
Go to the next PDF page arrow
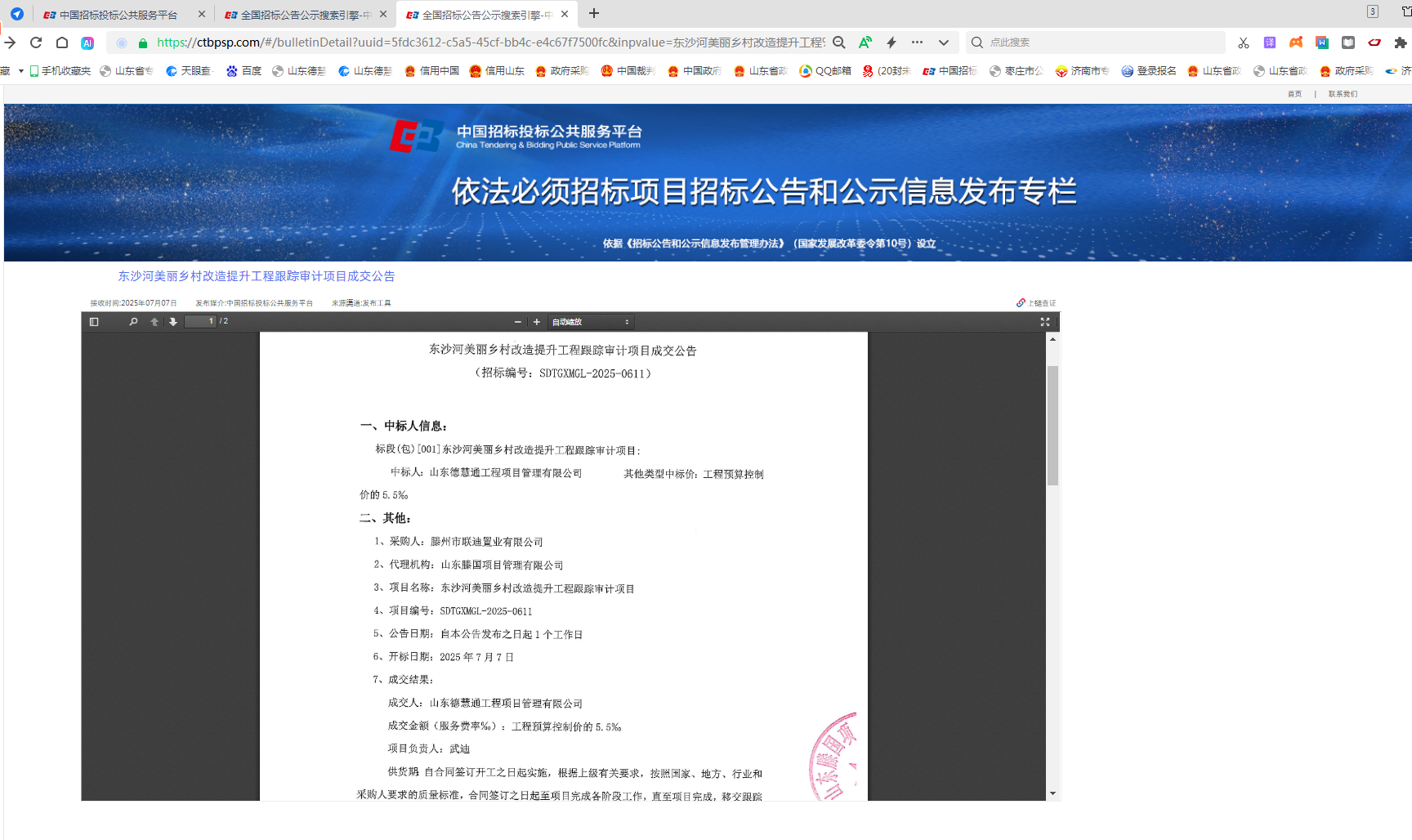172,321
